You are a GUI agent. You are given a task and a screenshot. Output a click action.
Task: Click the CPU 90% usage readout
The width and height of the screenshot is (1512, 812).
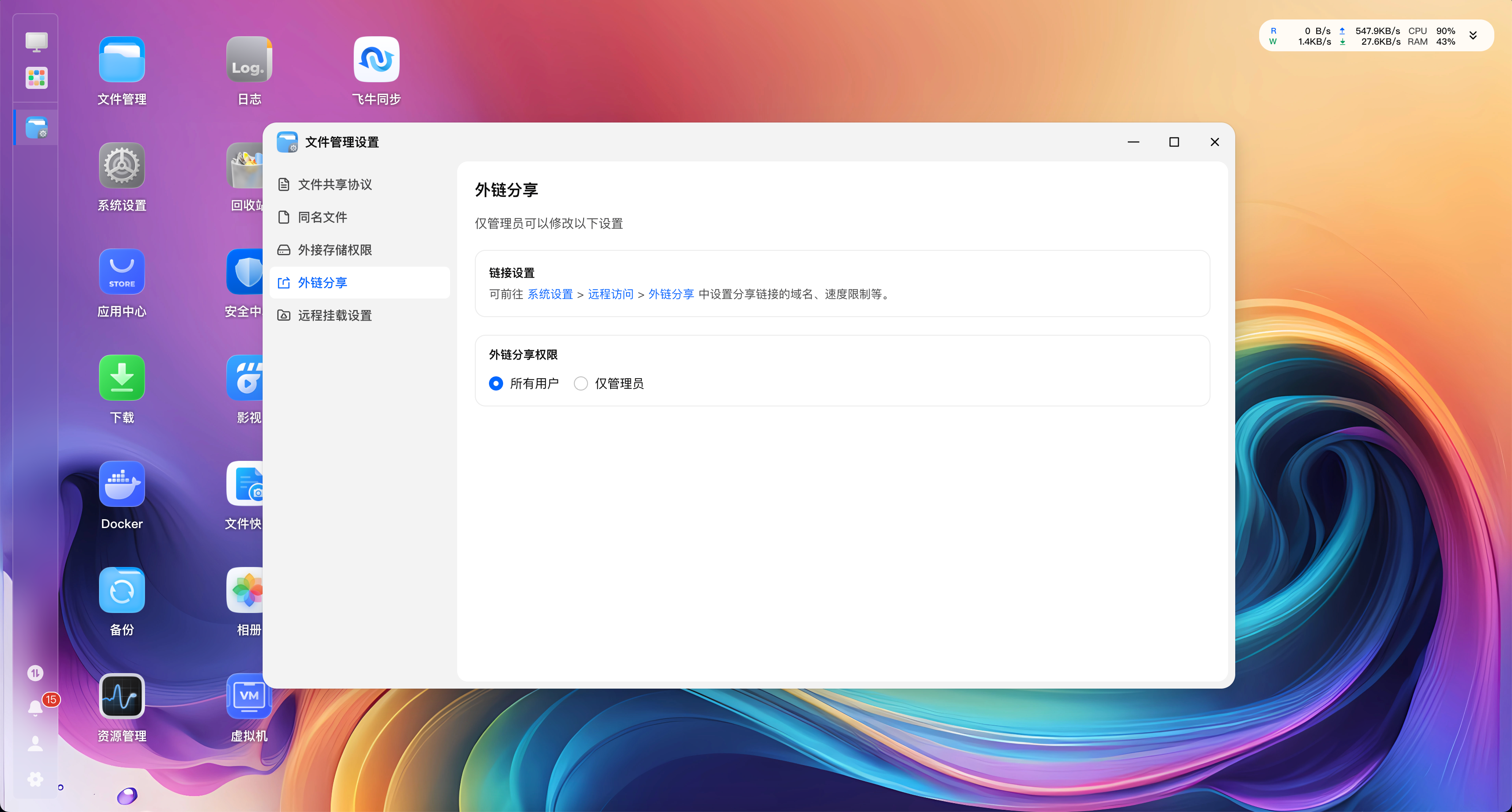tap(1432, 31)
